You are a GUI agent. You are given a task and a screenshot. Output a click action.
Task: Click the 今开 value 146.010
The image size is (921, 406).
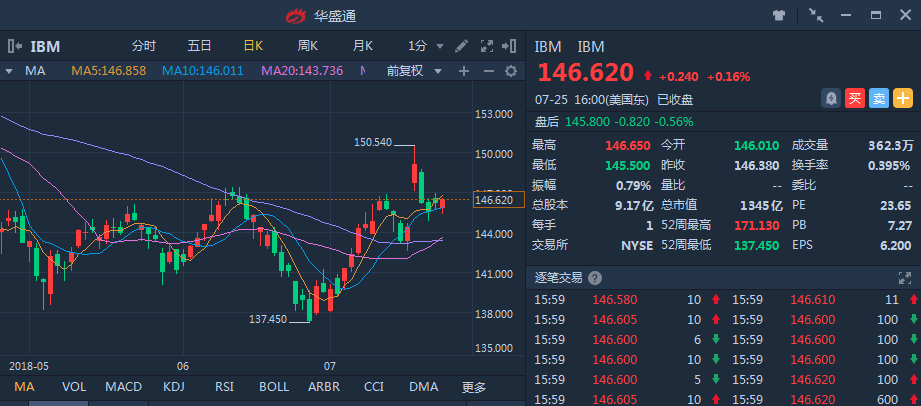[x=757, y=146]
